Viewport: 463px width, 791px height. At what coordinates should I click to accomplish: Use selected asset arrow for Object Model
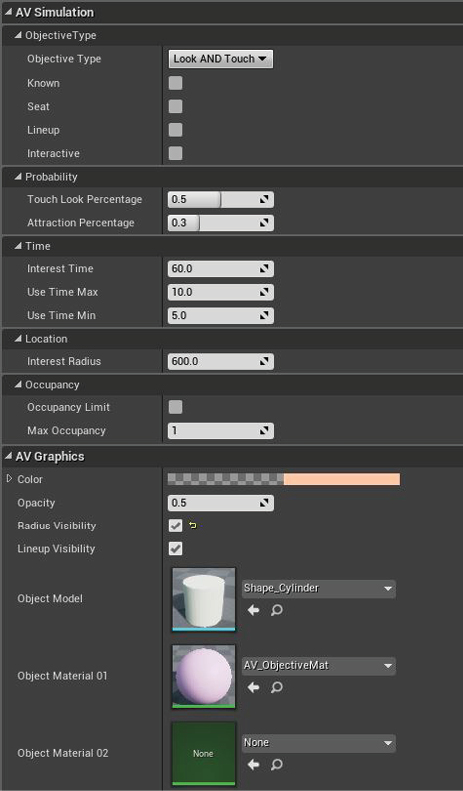coord(253,610)
